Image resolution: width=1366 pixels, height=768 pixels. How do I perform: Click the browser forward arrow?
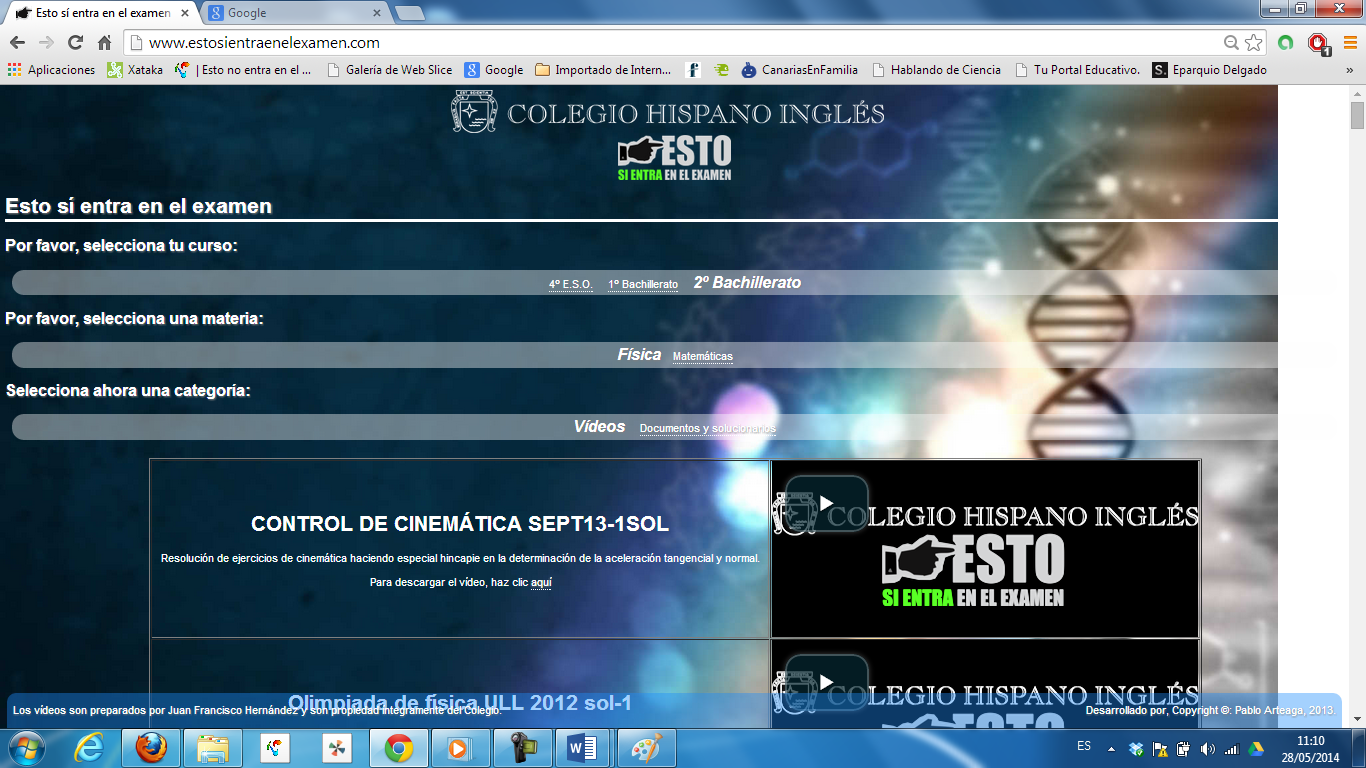(x=46, y=43)
